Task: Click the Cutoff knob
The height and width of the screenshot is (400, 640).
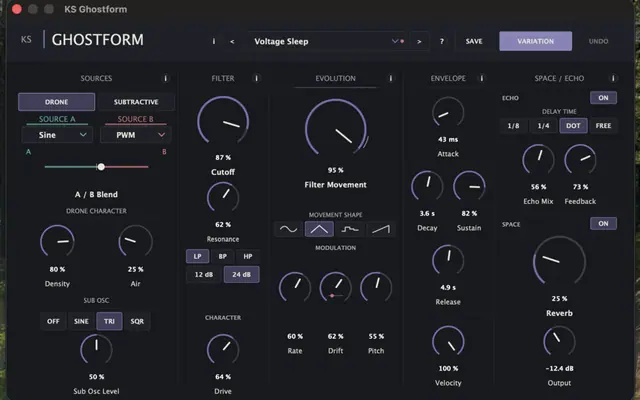Action: tap(223, 122)
